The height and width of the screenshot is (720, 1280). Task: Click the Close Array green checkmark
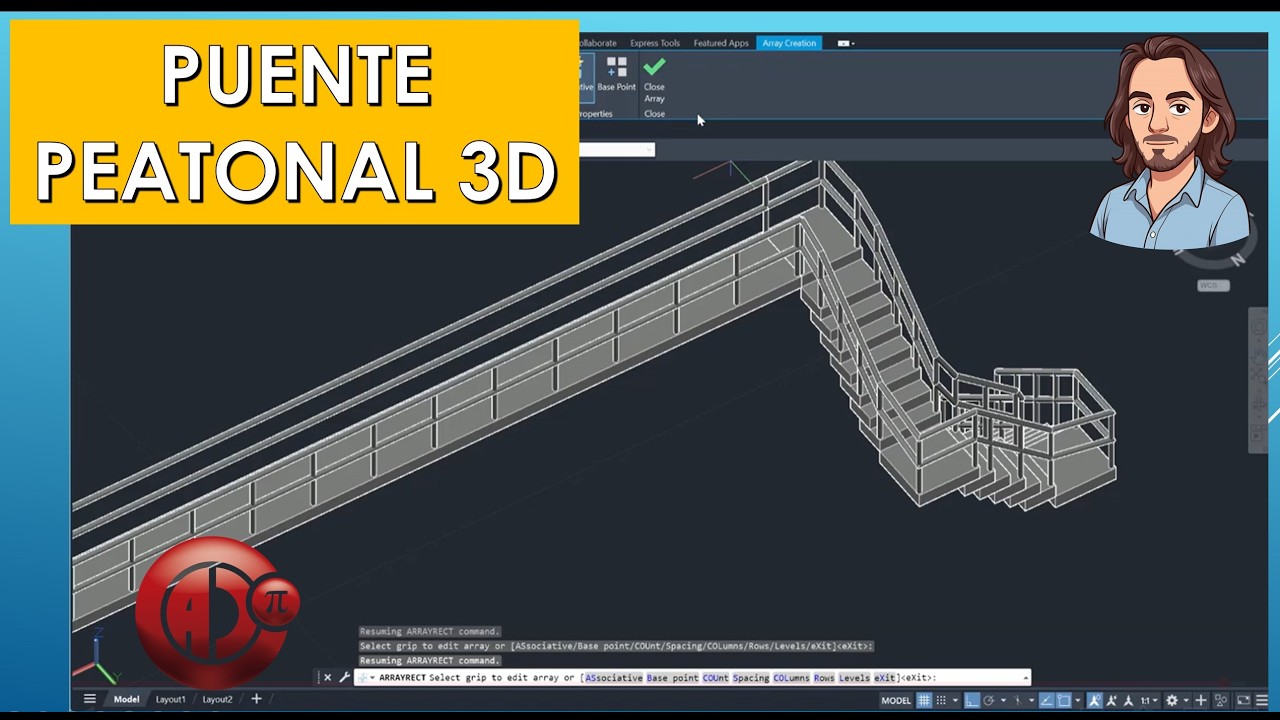click(654, 67)
